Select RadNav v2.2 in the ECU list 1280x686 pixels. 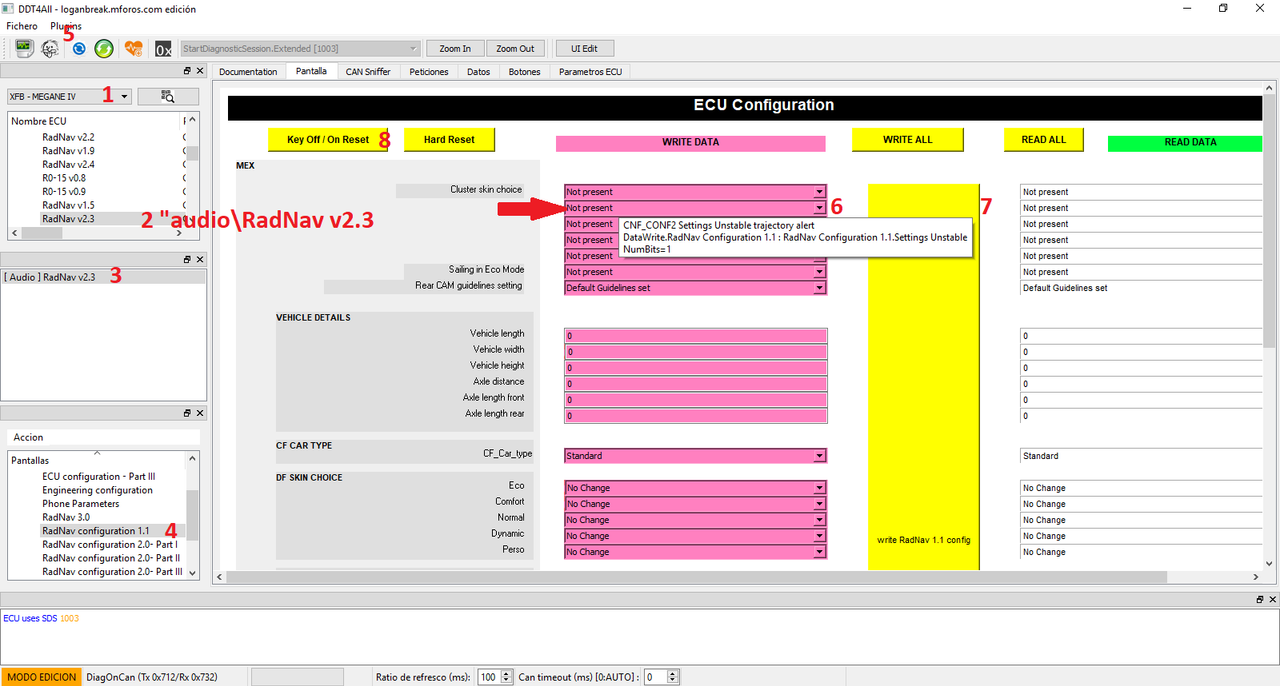69,137
